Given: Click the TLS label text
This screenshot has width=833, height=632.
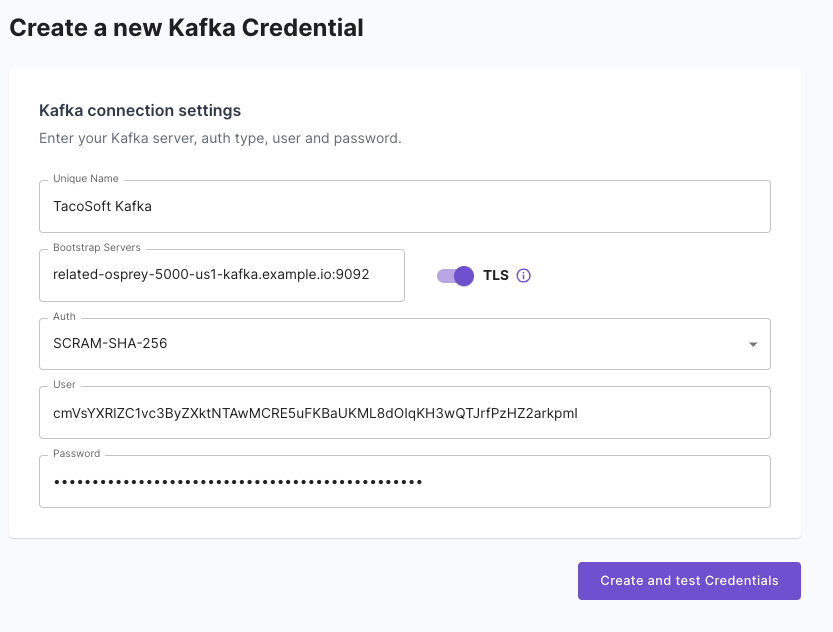Looking at the screenshot, I should 494,275.
